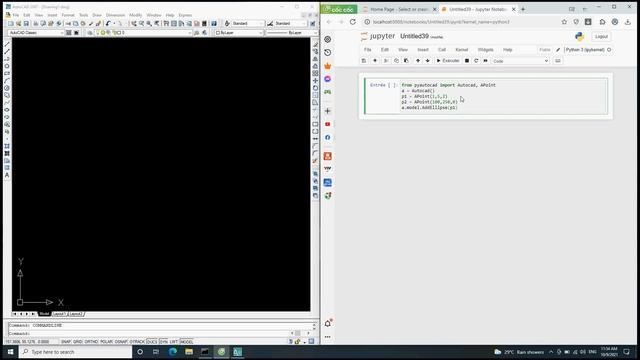
Task: Select the Circle tool in AutoCAD draw toolbar
Action: coord(7,88)
